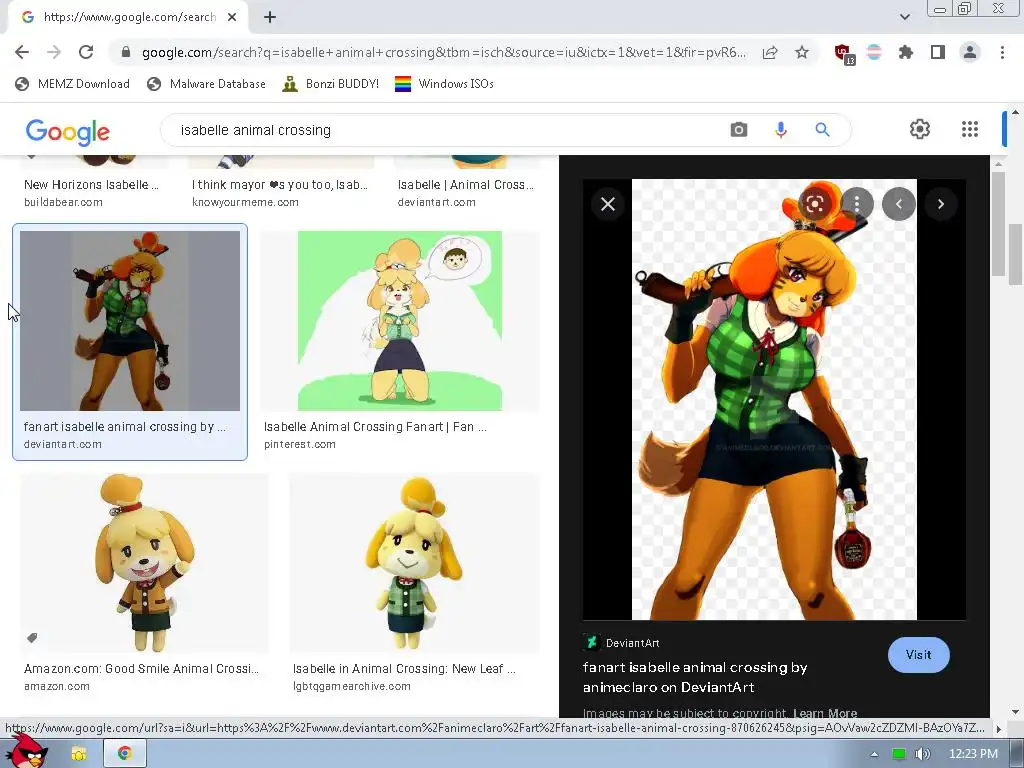Click 'Isabelle | Animal Cross' deviantart result
This screenshot has width=1024, height=768.
click(466, 185)
